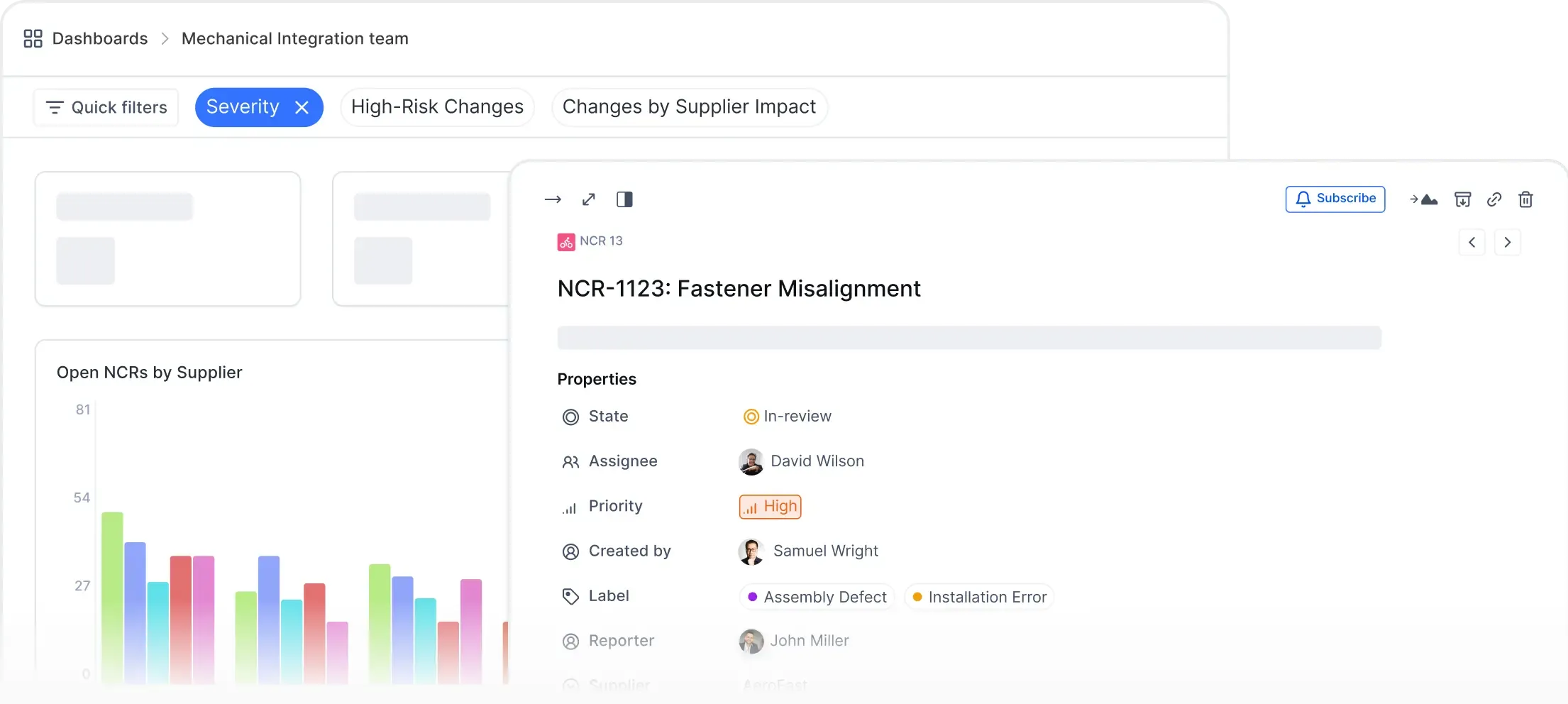Viewport: 1568px width, 704px height.
Task: Open the Priority dropdown showing High
Action: tap(770, 506)
